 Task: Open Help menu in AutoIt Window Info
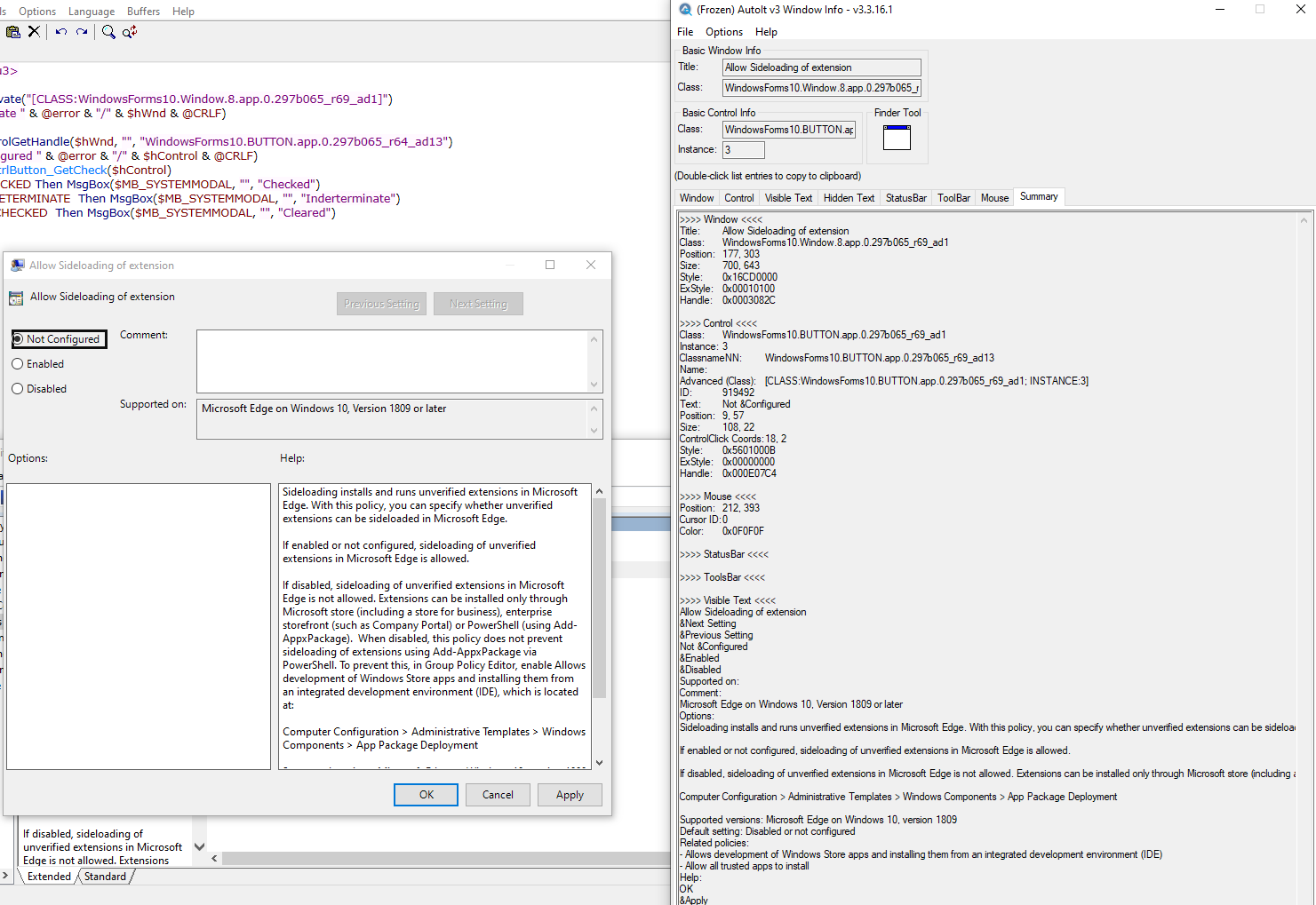tap(766, 31)
